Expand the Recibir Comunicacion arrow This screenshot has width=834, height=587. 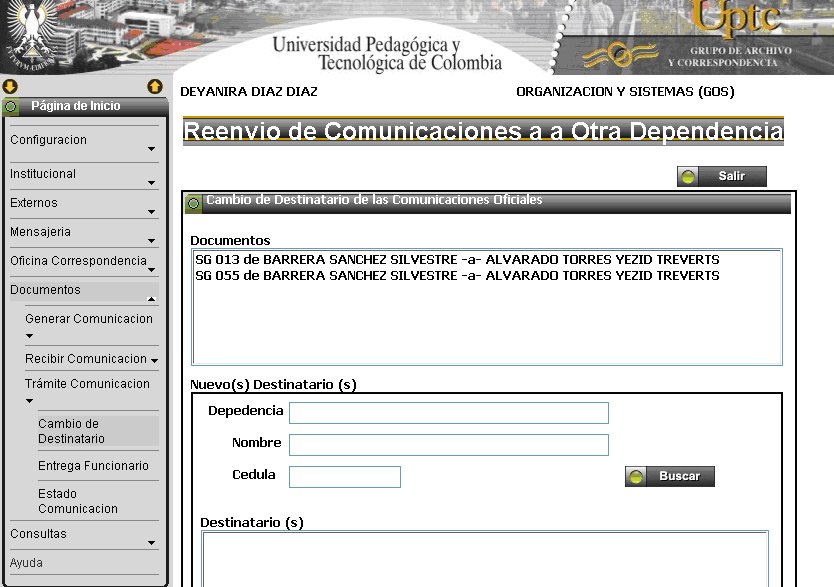[154, 361]
